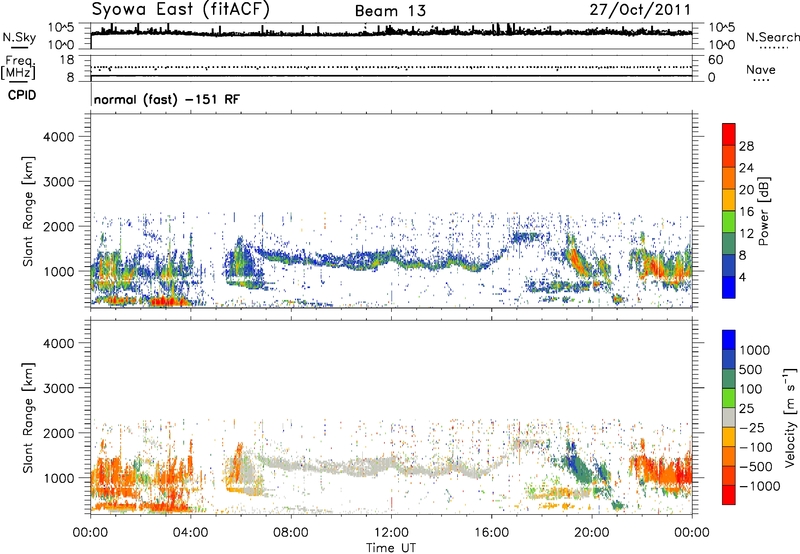800x554 pixels.
Task: Click the '4000' tick on the power panel axis
Action: (58, 137)
